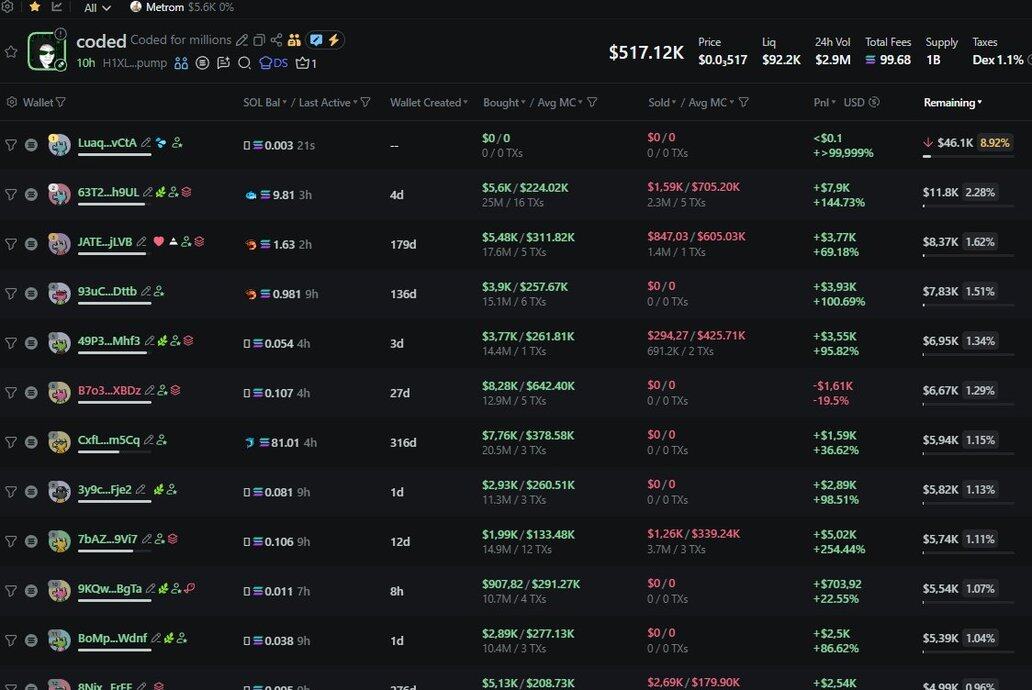Click the red stack icon on B7o3...XBDz row
This screenshot has width=1032, height=690.
(176, 390)
